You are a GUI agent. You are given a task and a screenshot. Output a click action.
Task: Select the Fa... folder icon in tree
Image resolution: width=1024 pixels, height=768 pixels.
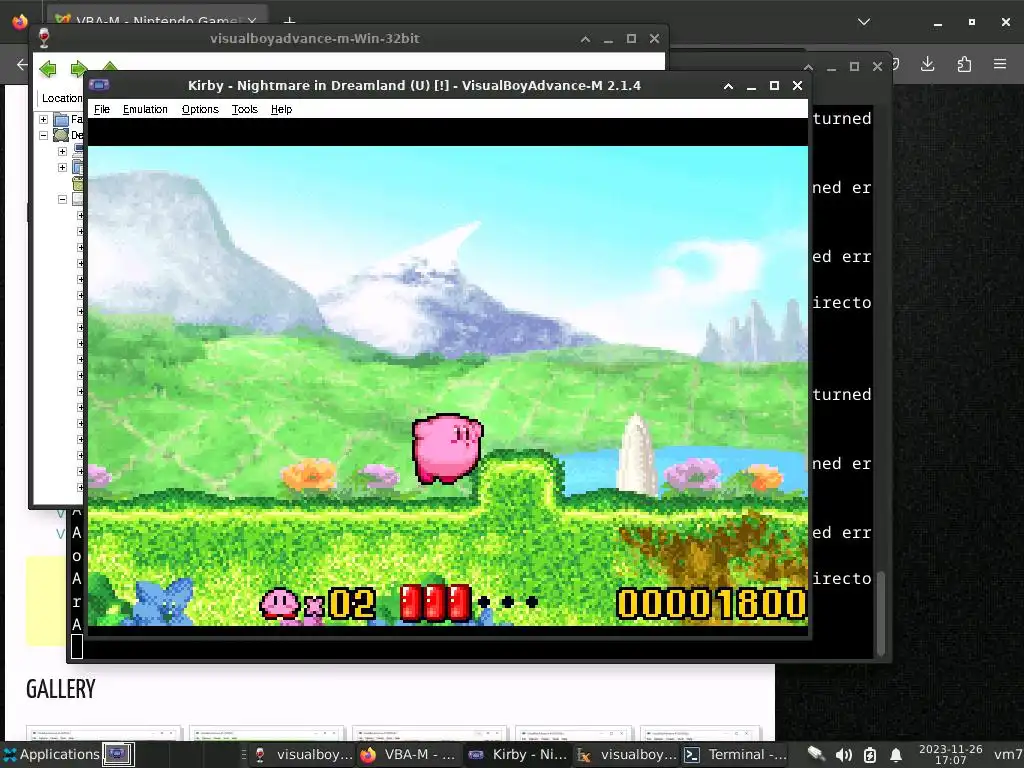click(x=61, y=120)
